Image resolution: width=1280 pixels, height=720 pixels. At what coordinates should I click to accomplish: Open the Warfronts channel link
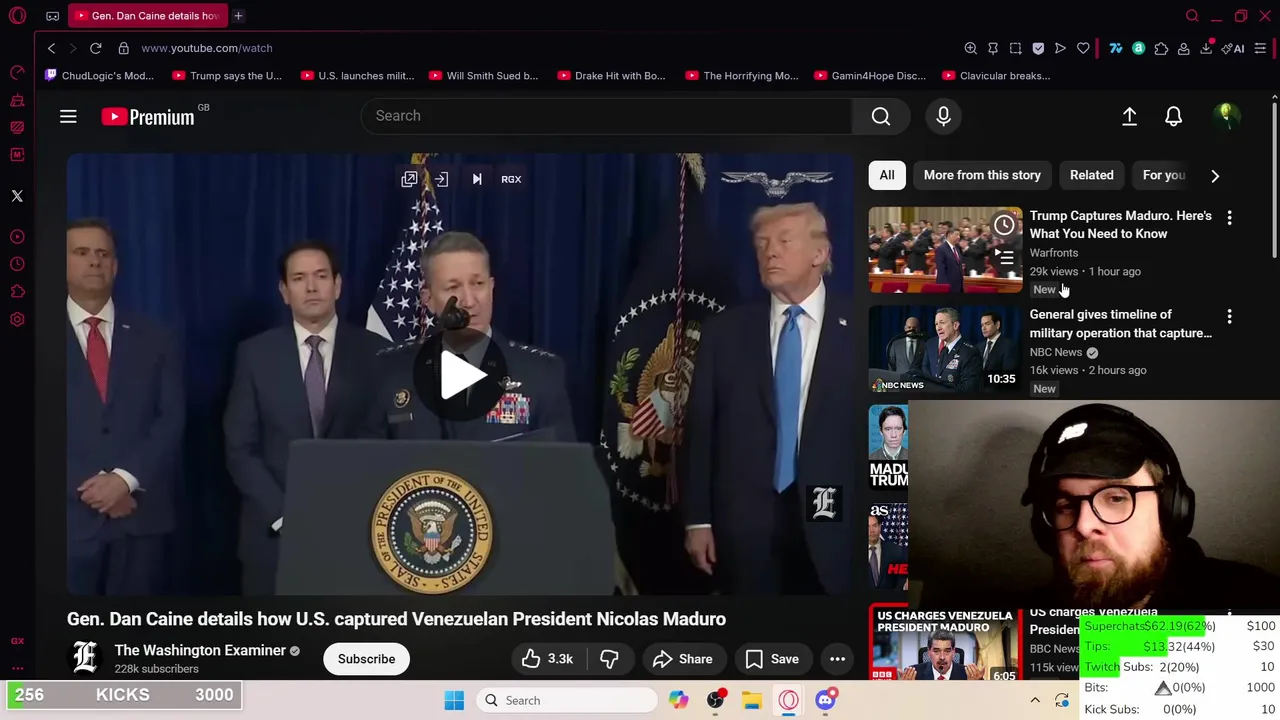pyautogui.click(x=1054, y=253)
